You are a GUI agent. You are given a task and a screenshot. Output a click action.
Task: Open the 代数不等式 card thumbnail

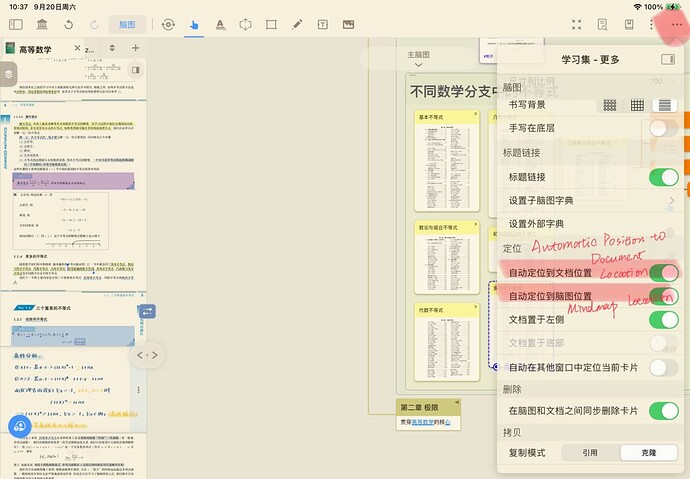447,348
